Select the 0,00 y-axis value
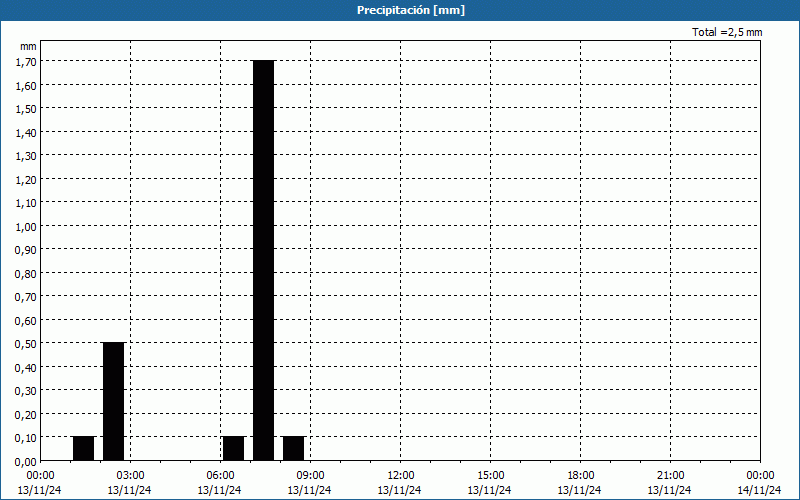800x500 pixels. coord(26,462)
